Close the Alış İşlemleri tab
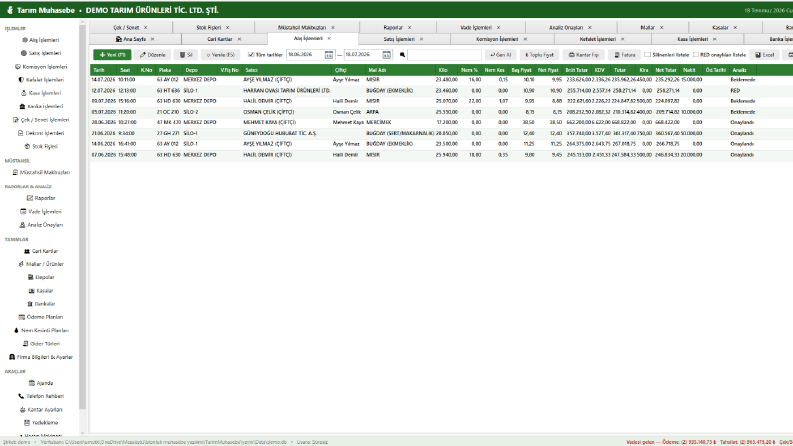This screenshot has height=446, width=793. click(329, 38)
